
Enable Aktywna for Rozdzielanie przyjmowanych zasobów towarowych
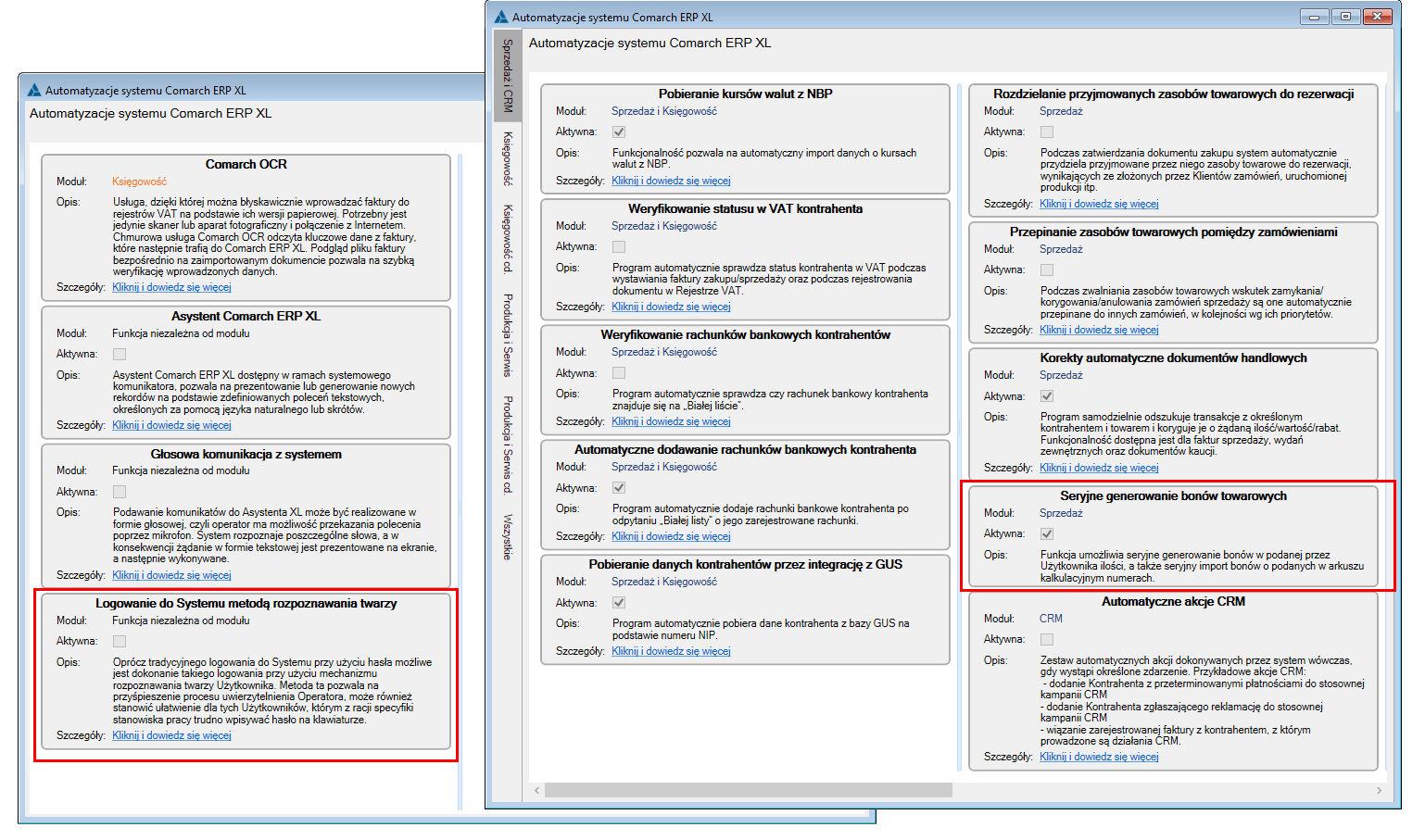[x=1047, y=132]
